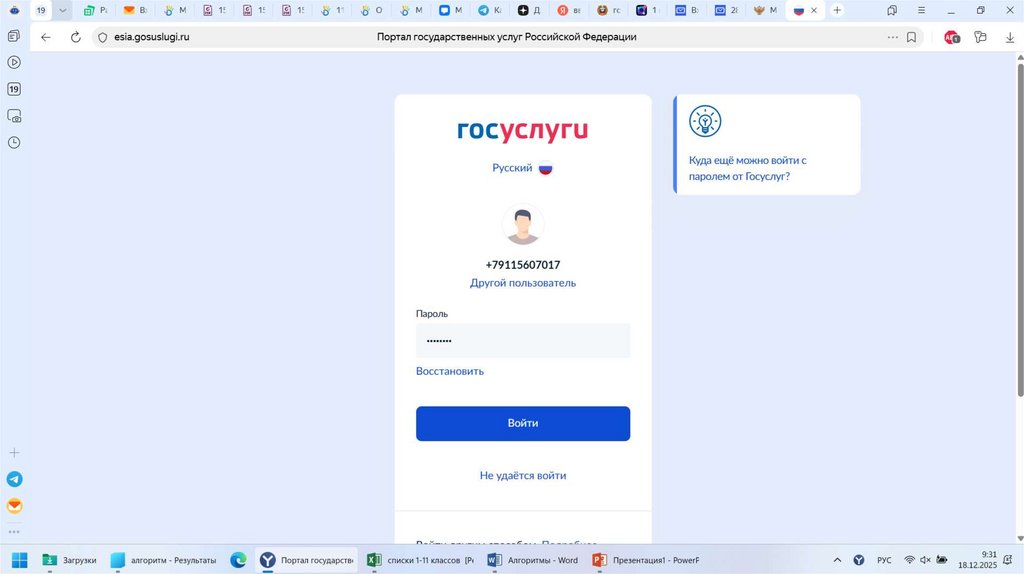
Task: Open the notification bell in taskbar
Action: (x=1008, y=560)
